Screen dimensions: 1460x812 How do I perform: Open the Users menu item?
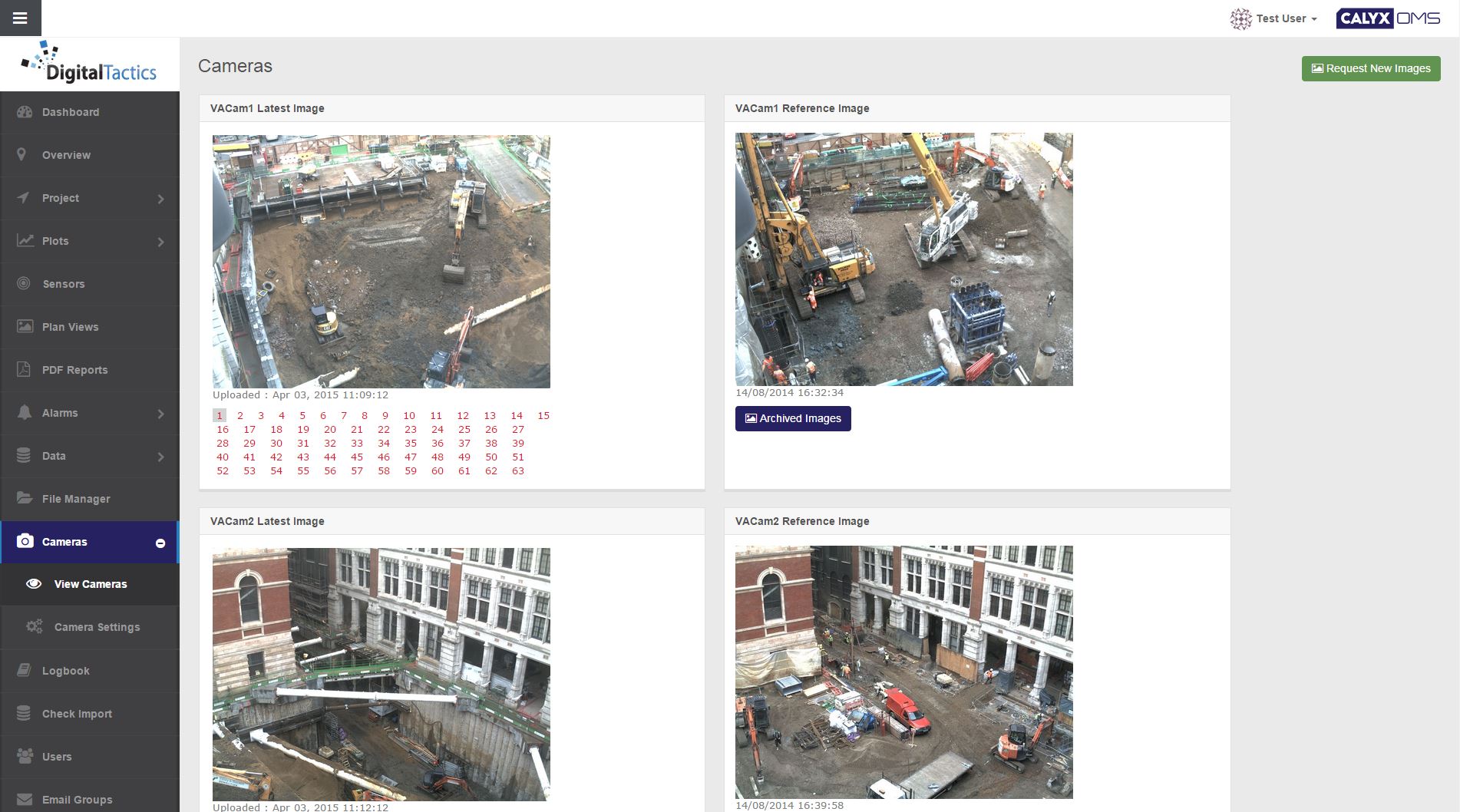pos(57,756)
